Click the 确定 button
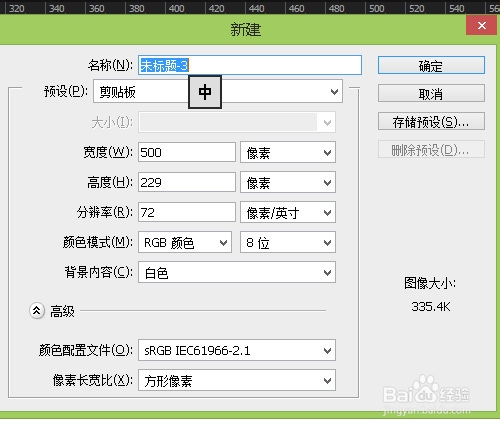500x428 pixels. coord(431,65)
